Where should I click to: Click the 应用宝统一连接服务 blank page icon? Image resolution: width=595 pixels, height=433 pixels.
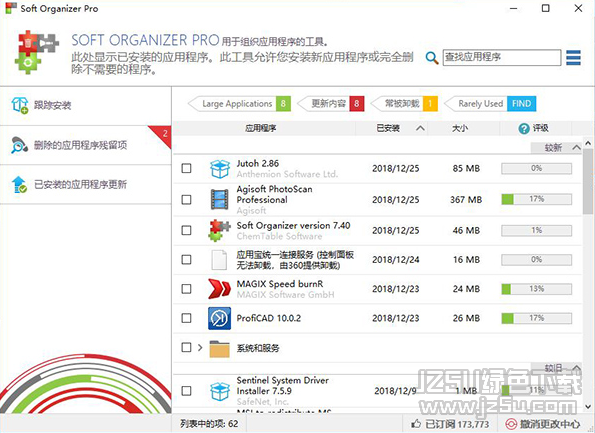tap(219, 260)
